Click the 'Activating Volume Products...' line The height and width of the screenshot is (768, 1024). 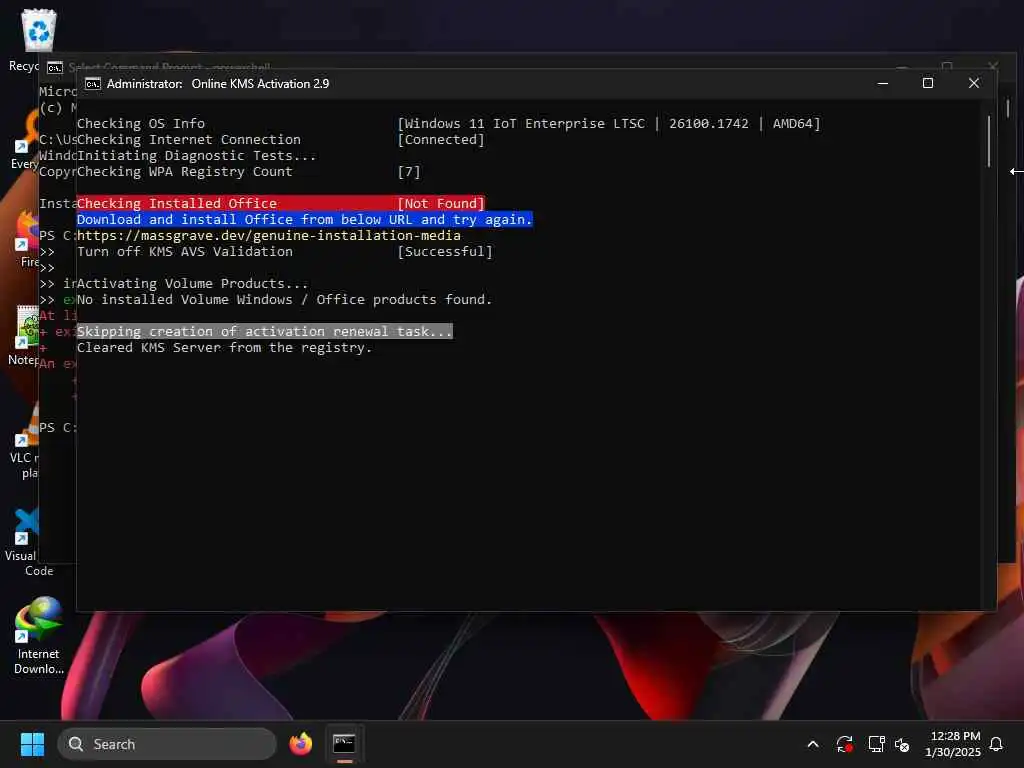192,283
